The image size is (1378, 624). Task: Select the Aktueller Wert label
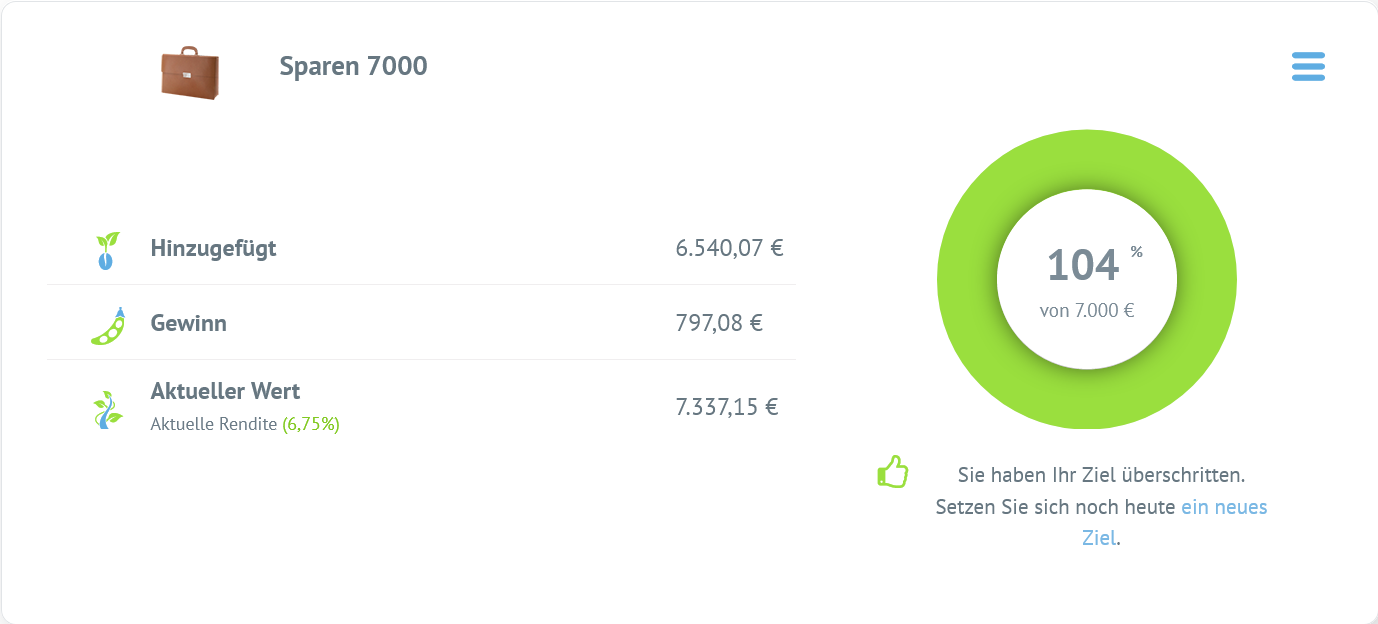pos(225,391)
